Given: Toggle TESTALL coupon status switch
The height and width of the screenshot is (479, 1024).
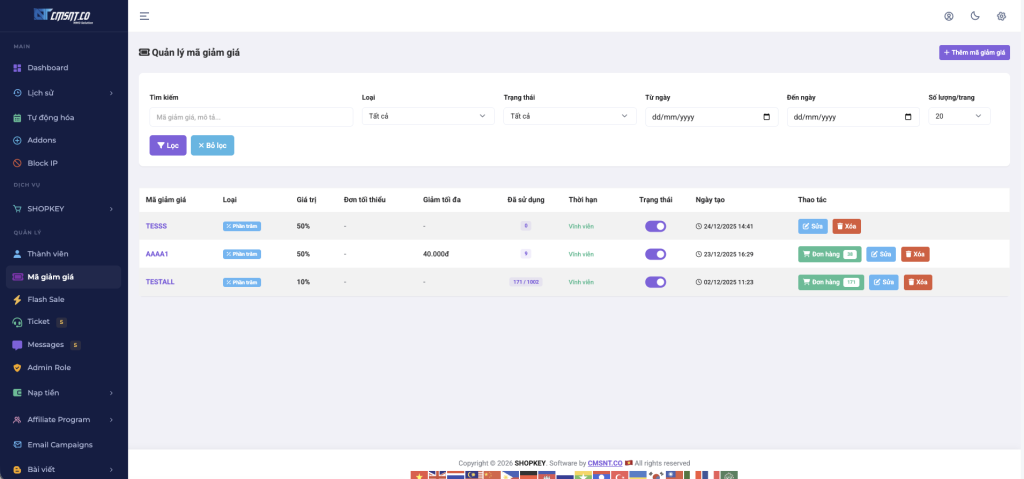Looking at the screenshot, I should click(x=655, y=282).
